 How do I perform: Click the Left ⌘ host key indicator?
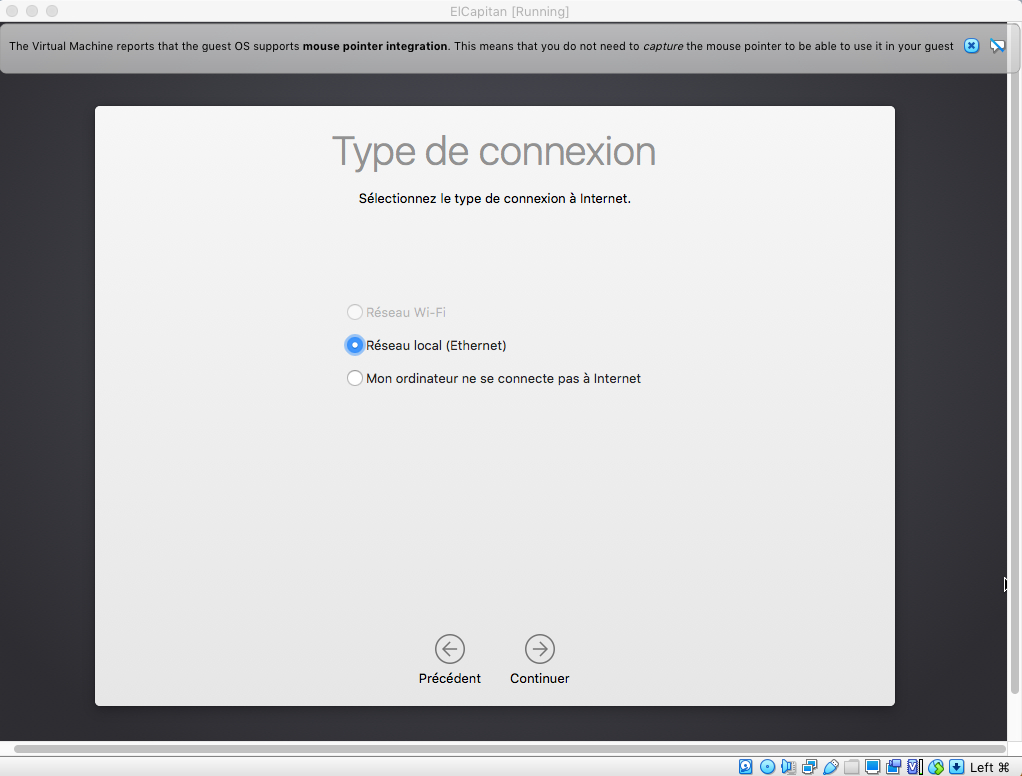coord(989,767)
